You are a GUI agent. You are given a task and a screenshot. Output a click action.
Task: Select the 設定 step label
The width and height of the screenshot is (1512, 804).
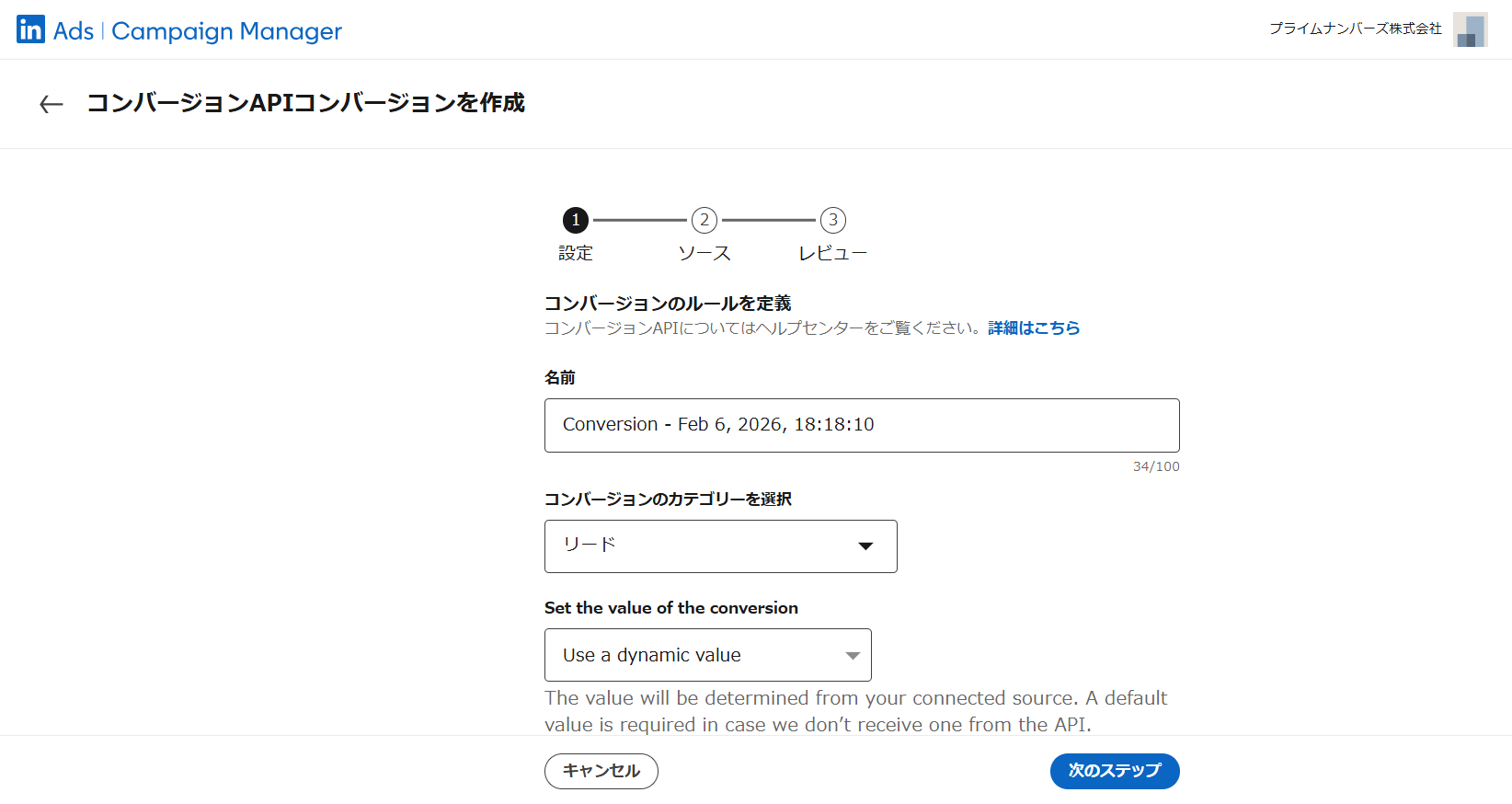tap(576, 253)
